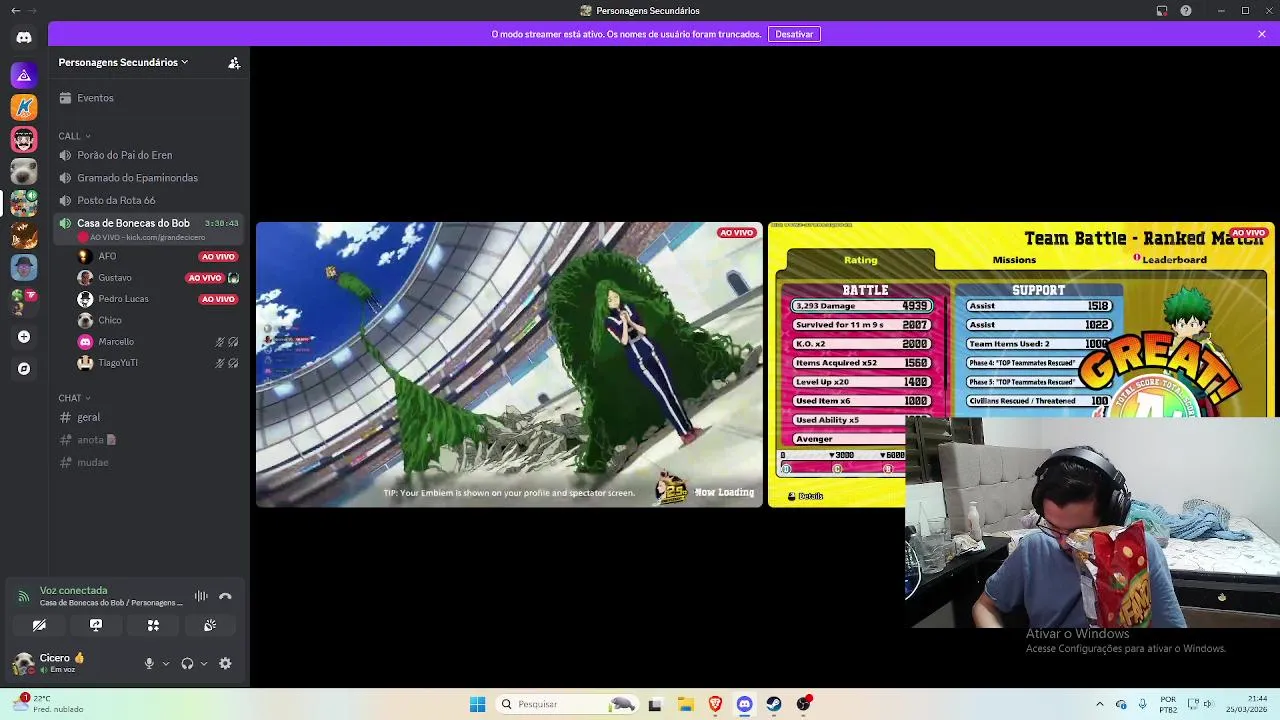Open weather widget on taskbar
1280x720 pixels.
50,704
